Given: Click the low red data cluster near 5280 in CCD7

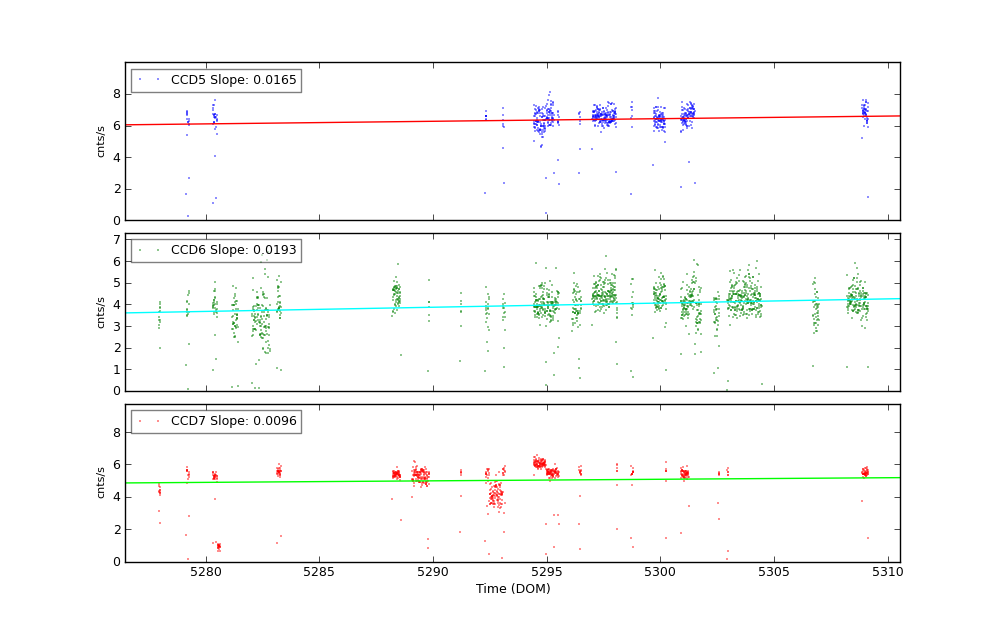Looking at the screenshot, I should [218, 546].
